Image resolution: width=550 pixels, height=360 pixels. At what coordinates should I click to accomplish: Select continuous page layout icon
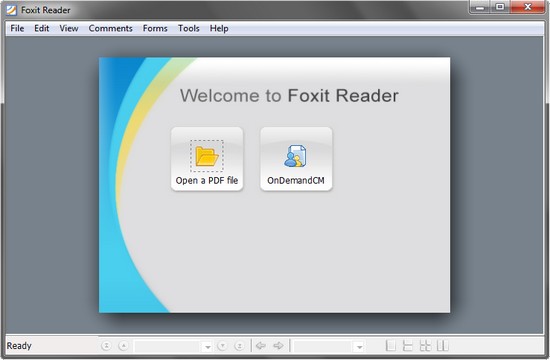[408, 346]
